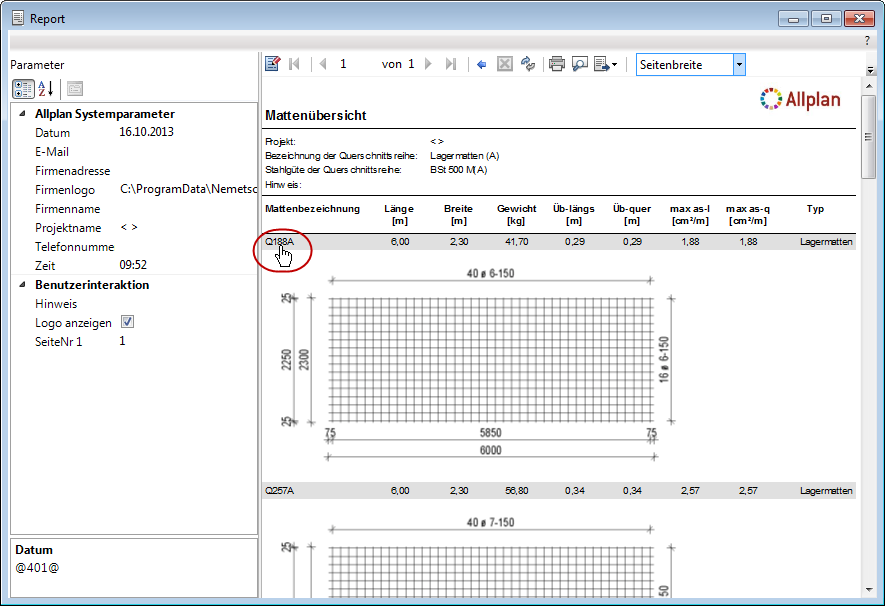Jump to the last report page

coord(450,64)
